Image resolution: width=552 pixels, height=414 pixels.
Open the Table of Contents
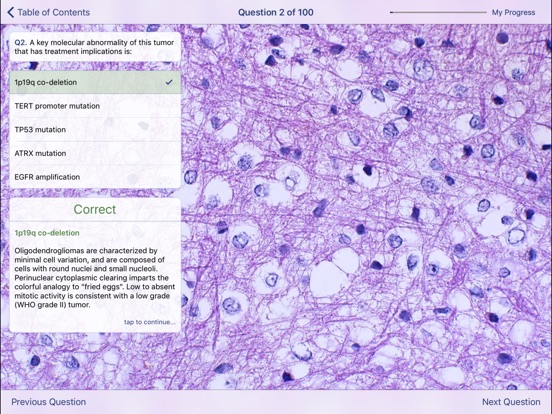pyautogui.click(x=54, y=12)
